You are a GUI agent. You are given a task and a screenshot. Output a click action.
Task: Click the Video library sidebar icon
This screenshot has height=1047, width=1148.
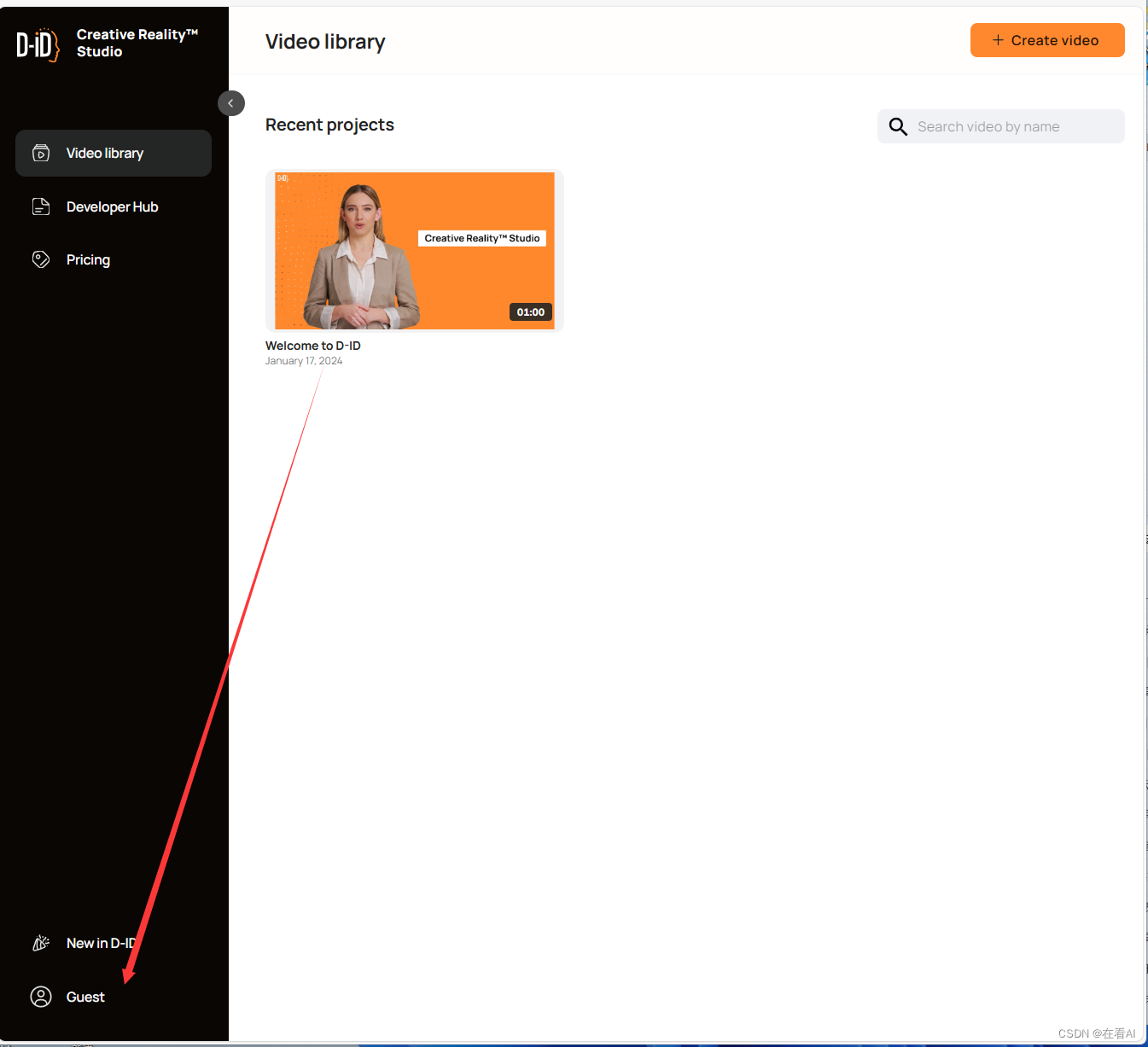41,154
